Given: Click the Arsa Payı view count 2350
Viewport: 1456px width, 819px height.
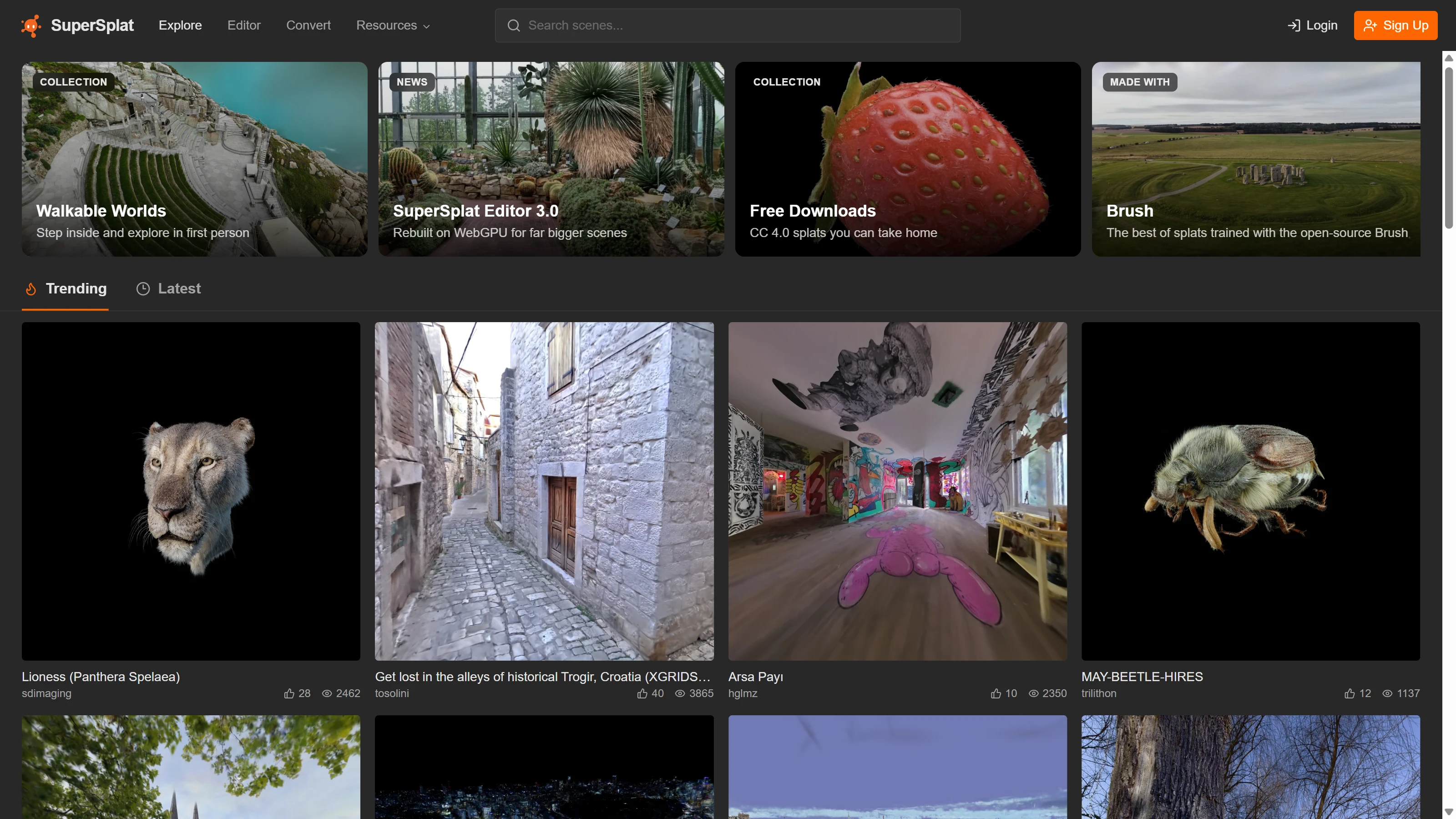Looking at the screenshot, I should coord(1055,693).
